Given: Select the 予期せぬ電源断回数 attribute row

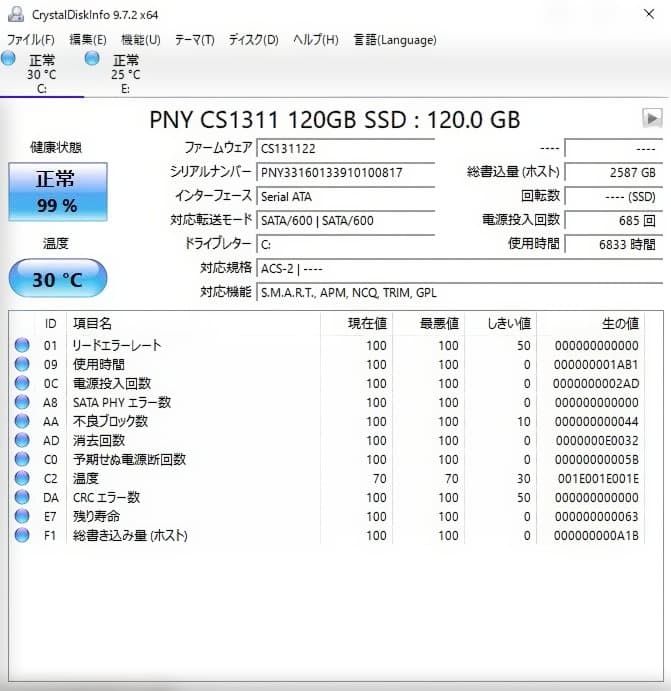Looking at the screenshot, I should point(327,459).
